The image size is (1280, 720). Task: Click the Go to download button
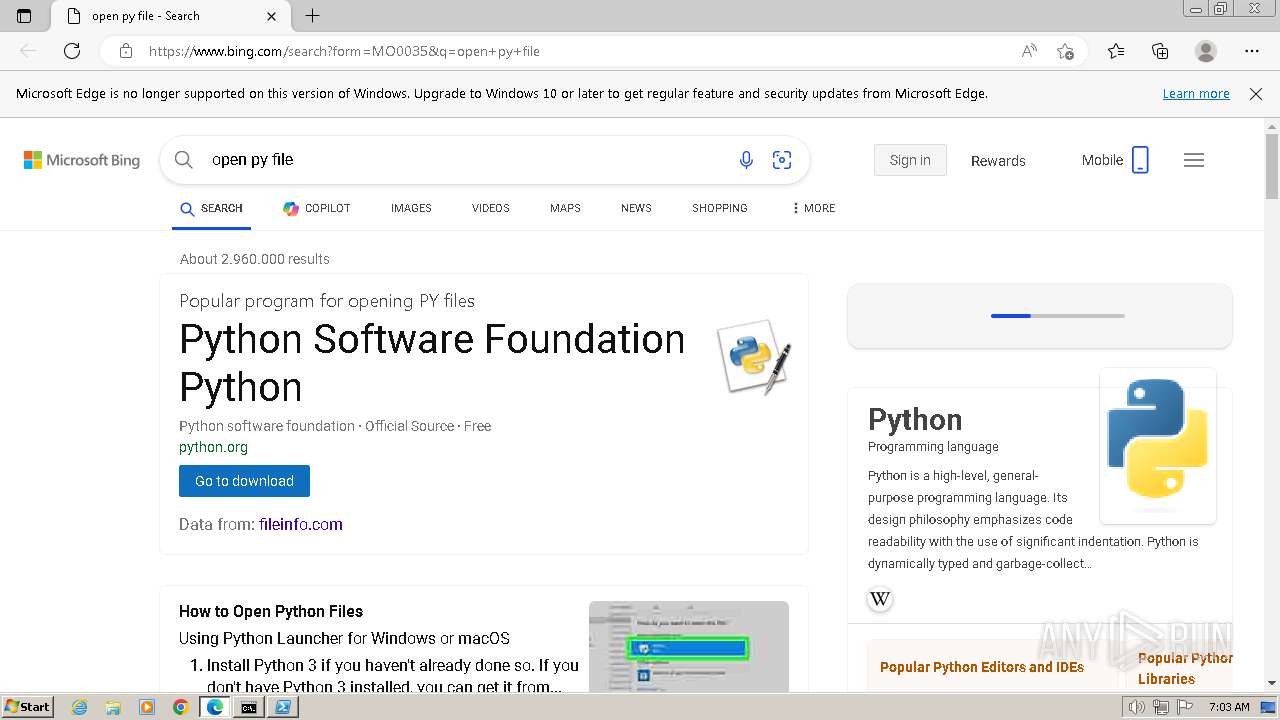pos(244,481)
